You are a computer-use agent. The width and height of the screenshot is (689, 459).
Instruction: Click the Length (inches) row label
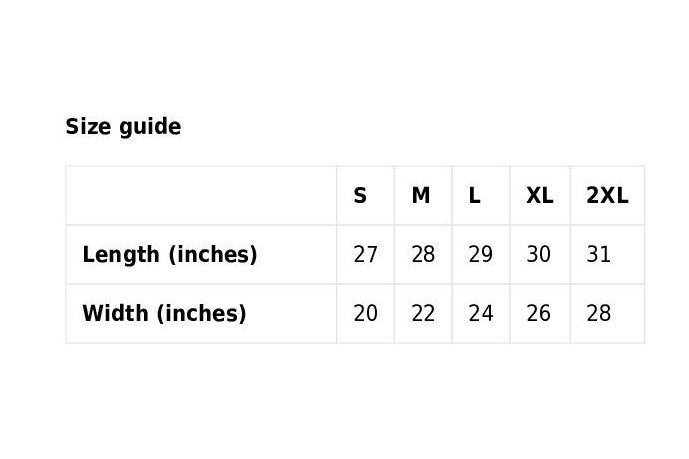coord(170,255)
